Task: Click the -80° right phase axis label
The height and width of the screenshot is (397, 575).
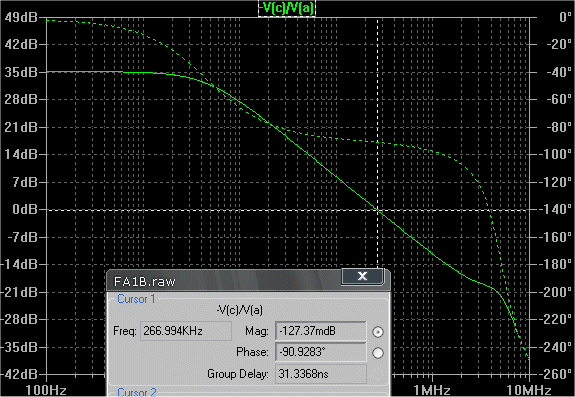Action: pos(559,127)
